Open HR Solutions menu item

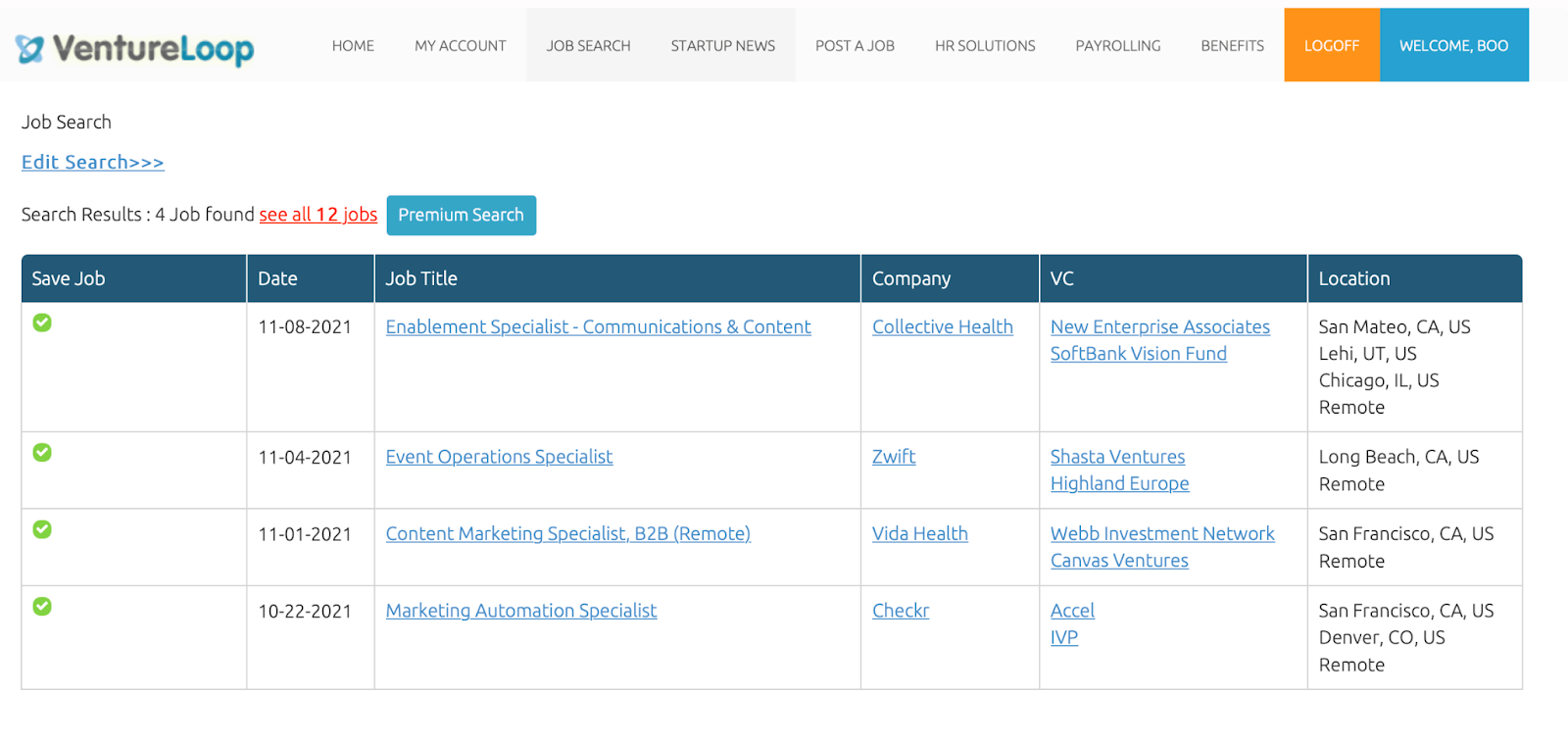pyautogui.click(x=985, y=45)
